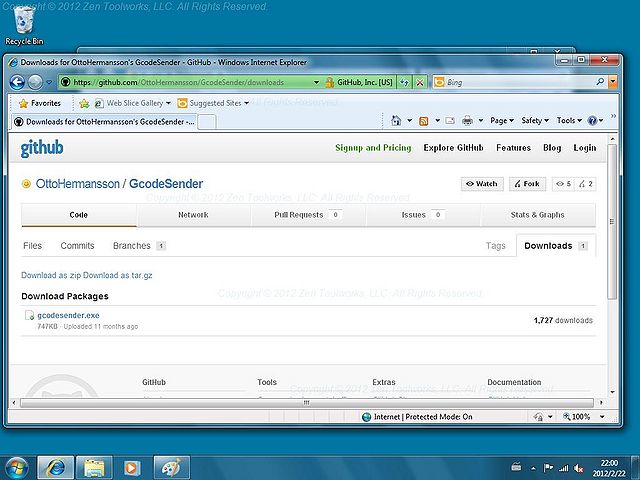
Task: Open the Favorites star button
Action: click(x=40, y=103)
